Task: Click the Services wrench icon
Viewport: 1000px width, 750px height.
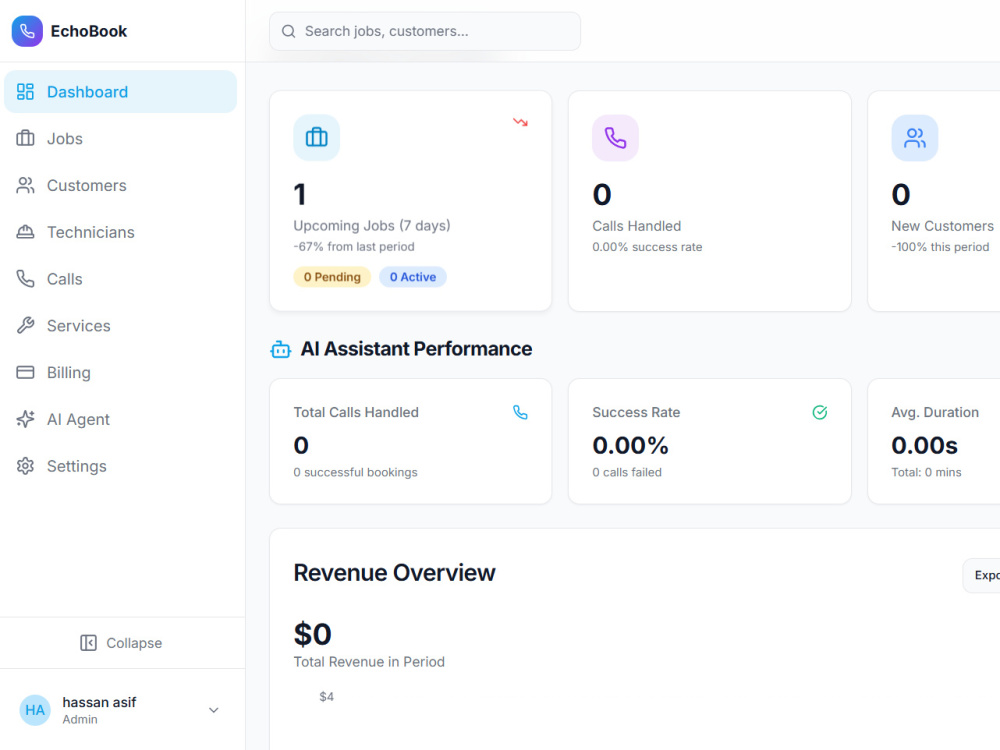Action: tap(25, 326)
